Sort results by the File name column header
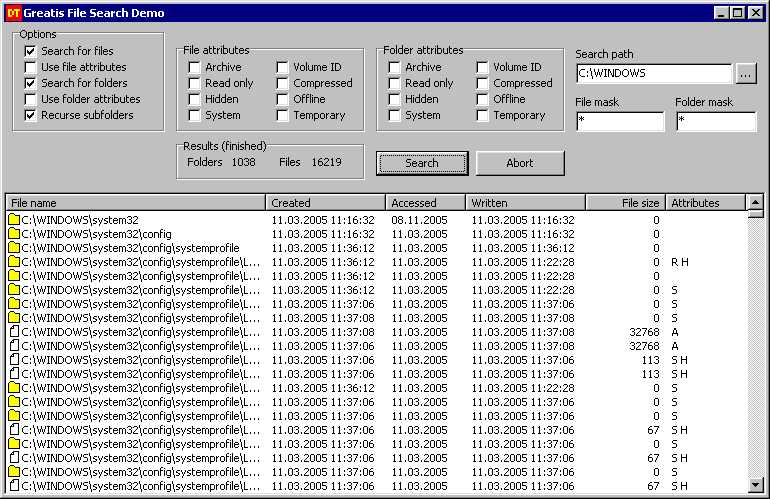The height and width of the screenshot is (499, 770). coord(135,203)
